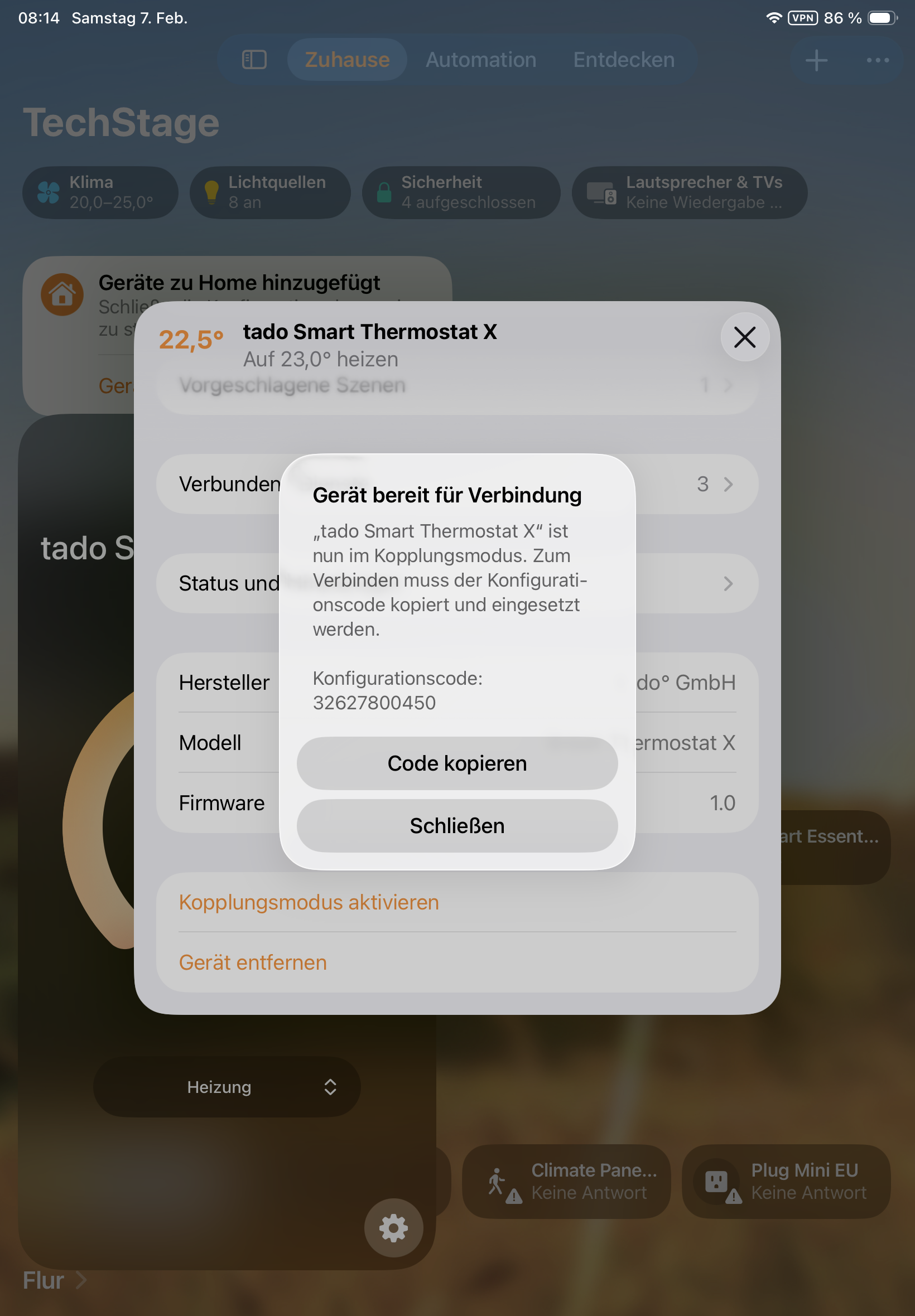This screenshot has width=915, height=1316.
Task: Copy the Konfigurationscode with Code kopieren
Action: pos(457,763)
